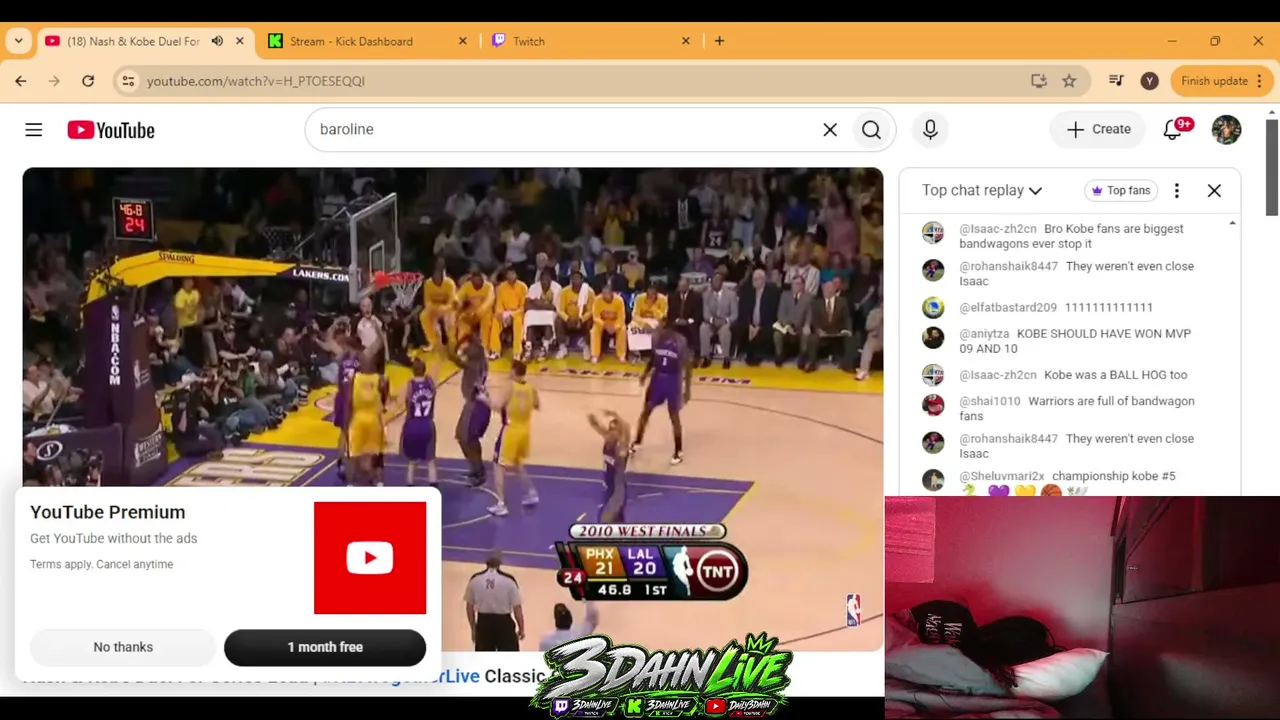Accept the 1 month free offer
This screenshot has width=1280, height=720.
(x=325, y=647)
